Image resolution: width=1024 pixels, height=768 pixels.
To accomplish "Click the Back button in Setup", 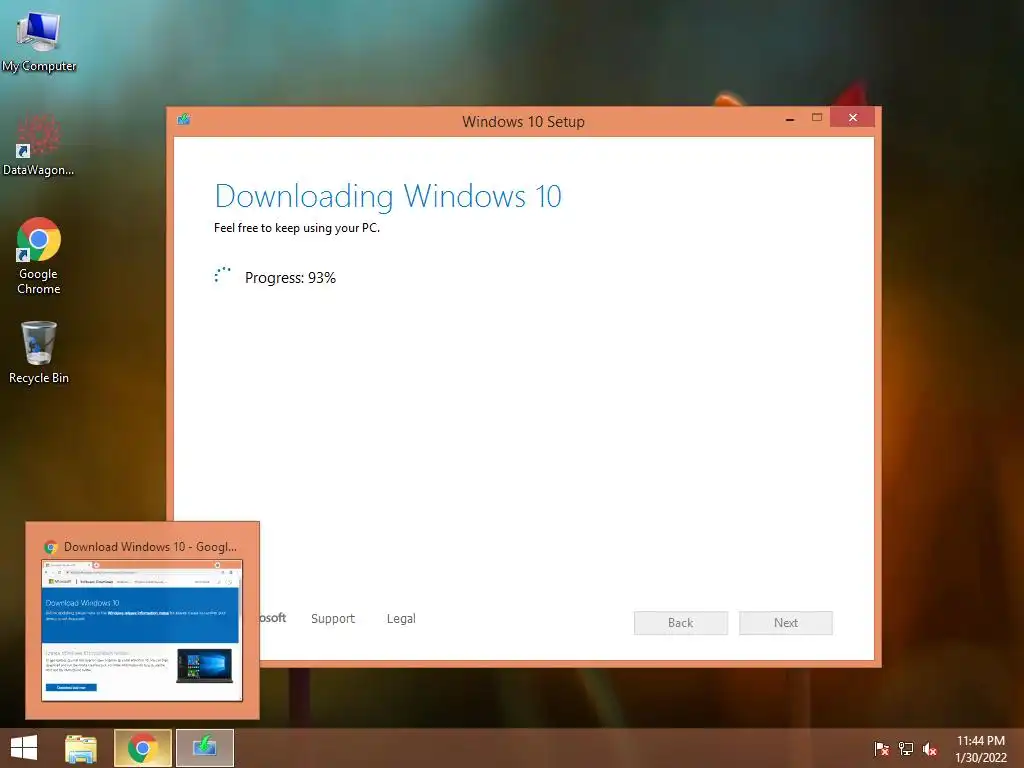I will pyautogui.click(x=680, y=623).
